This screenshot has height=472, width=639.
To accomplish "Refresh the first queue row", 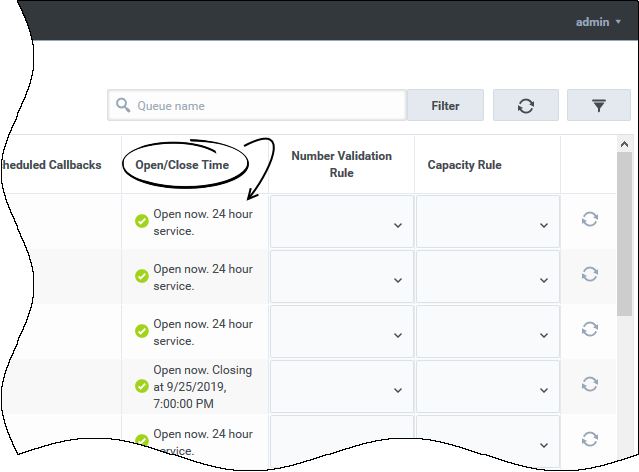I will 590,220.
